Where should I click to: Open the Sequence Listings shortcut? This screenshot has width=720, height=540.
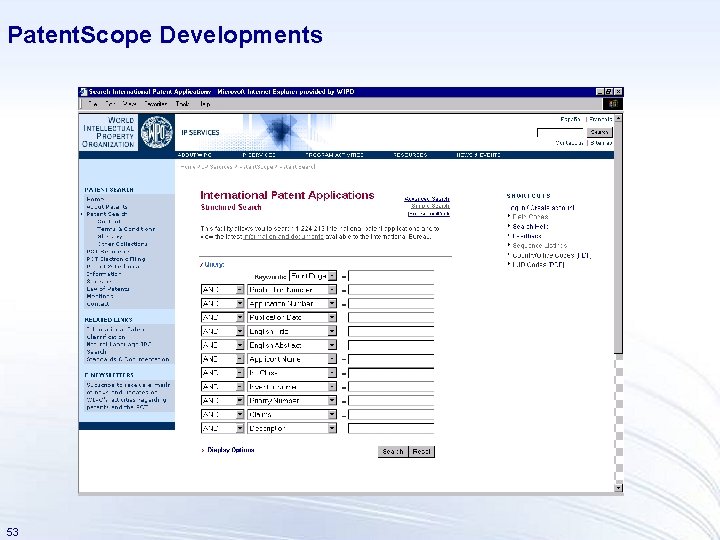[539, 246]
